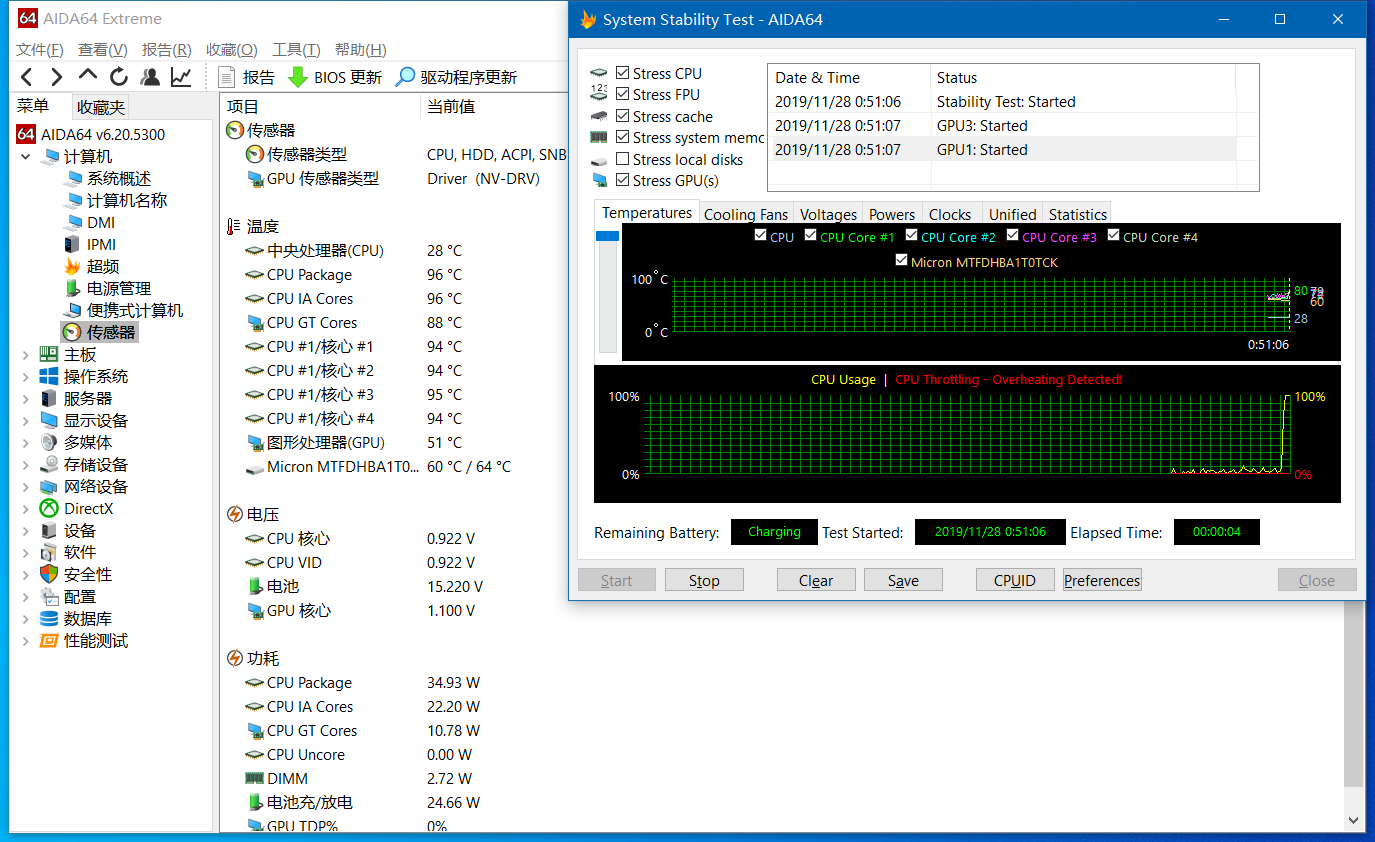Screen dimensions: 1375x842
Task: Uncheck CPU Core #1 graph checkbox
Action: pyautogui.click(x=811, y=236)
